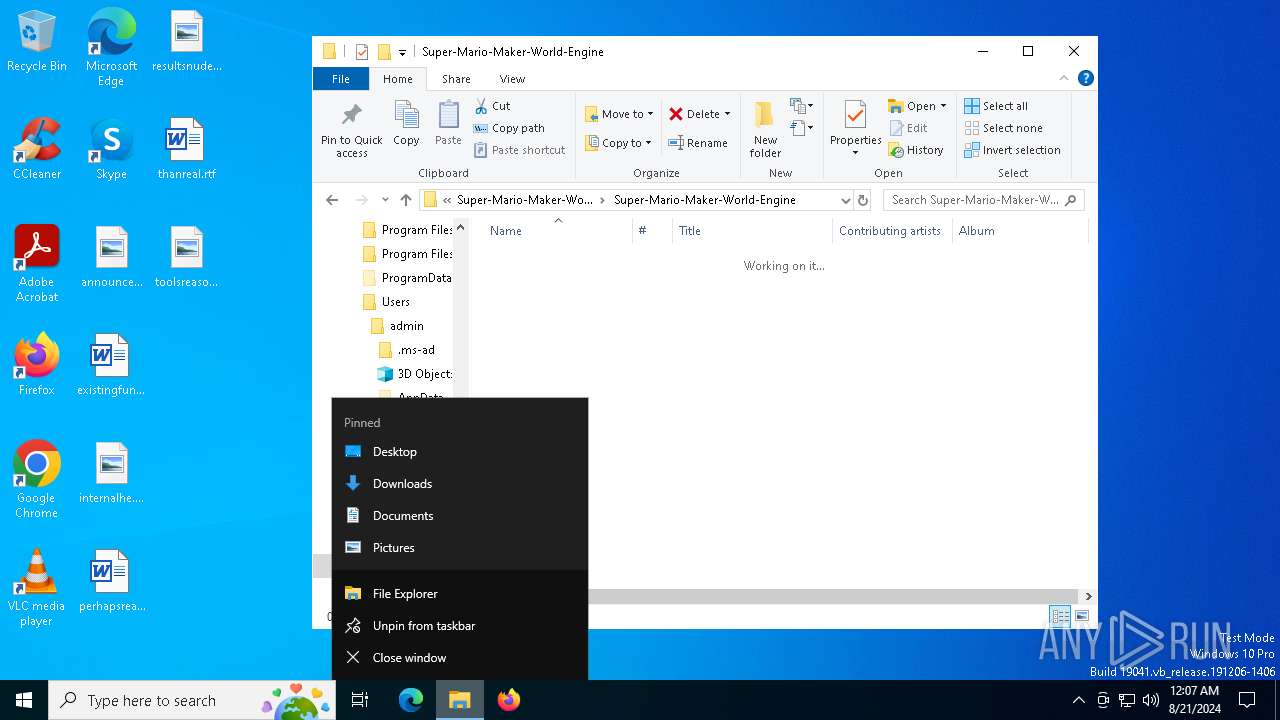Image resolution: width=1280 pixels, height=720 pixels.
Task: Open Customize Quick Access Toolbar dropdown
Action: coord(402,52)
